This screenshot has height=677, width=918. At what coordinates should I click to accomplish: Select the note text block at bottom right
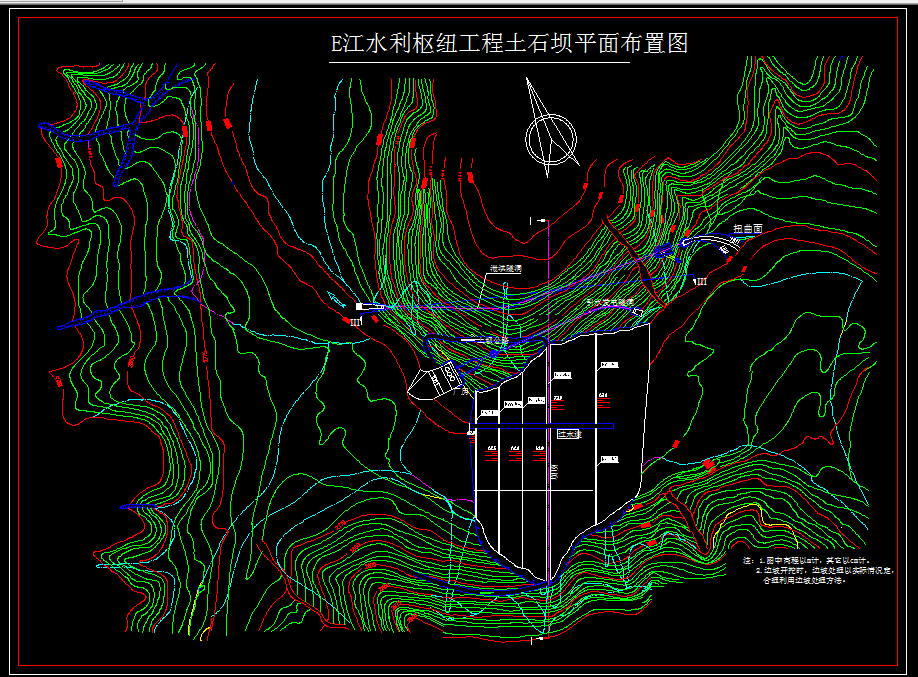(800, 570)
